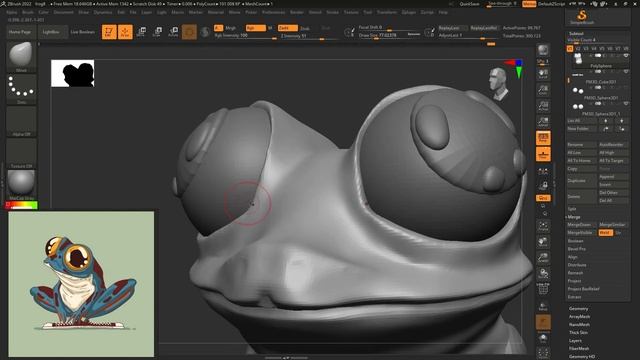Click the head camera orientation widget
This screenshot has width=640, height=360.
pos(499,84)
